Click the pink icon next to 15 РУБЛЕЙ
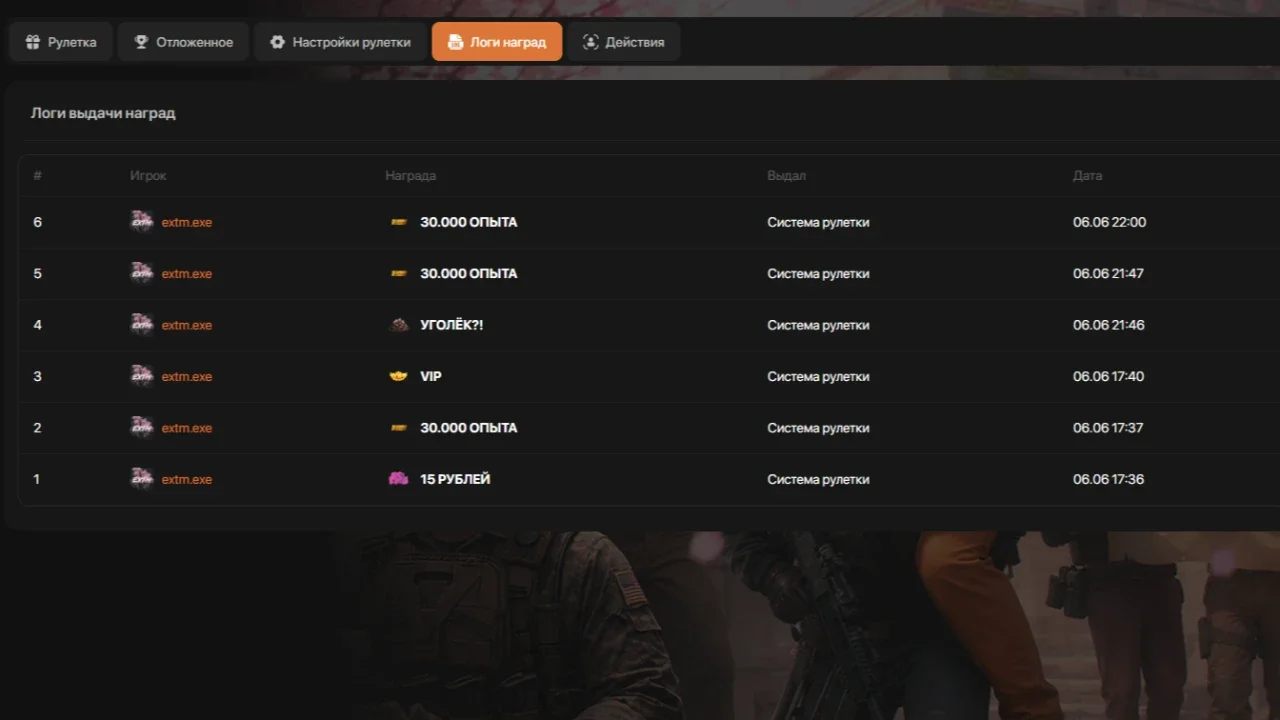This screenshot has width=1280, height=720. point(398,479)
